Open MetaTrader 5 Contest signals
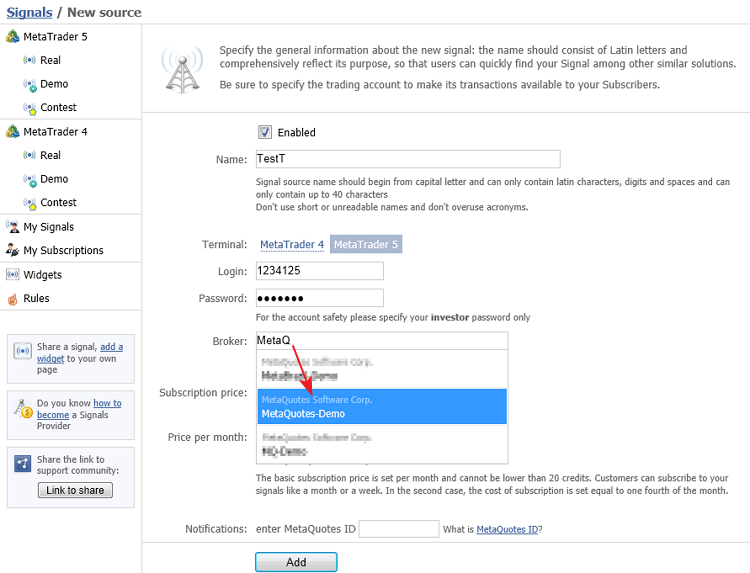This screenshot has height=573, width=750. 58,107
